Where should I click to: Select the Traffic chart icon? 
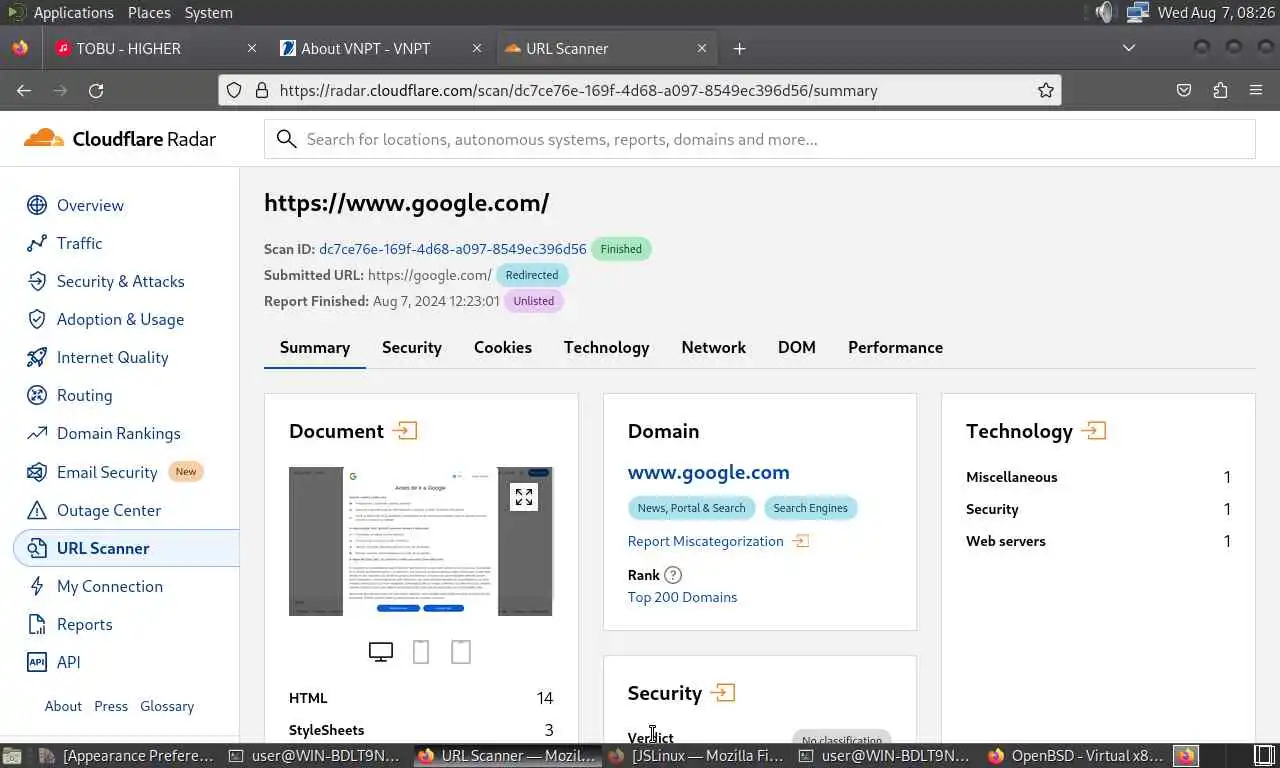point(37,243)
